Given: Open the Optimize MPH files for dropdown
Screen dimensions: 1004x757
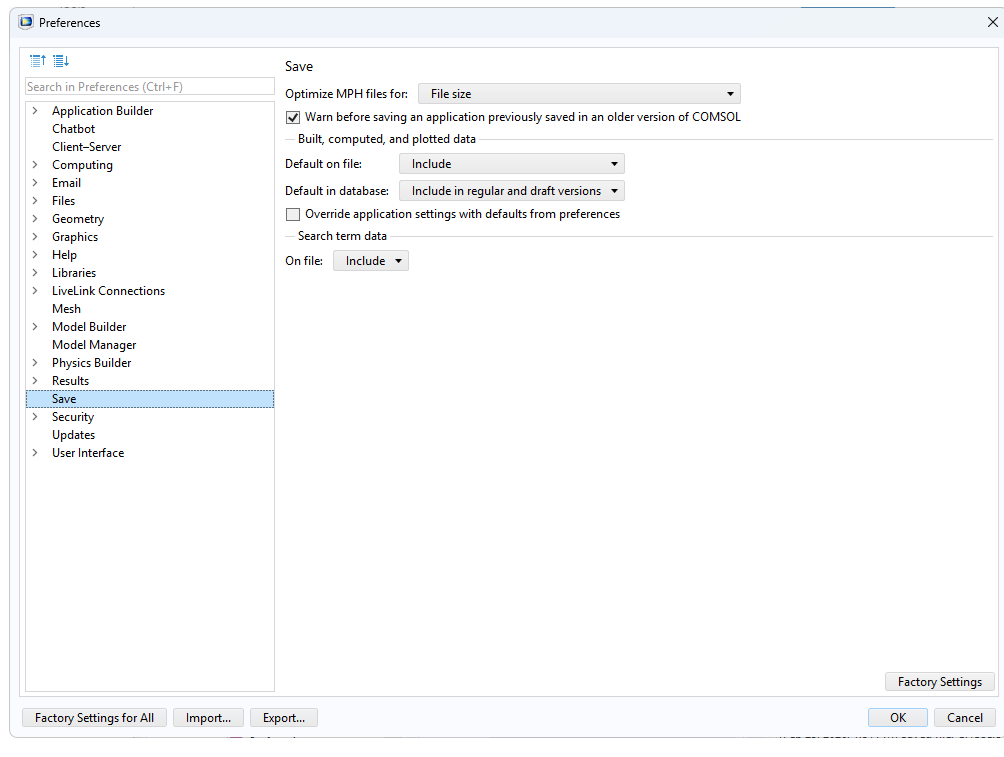Looking at the screenshot, I should tap(579, 94).
